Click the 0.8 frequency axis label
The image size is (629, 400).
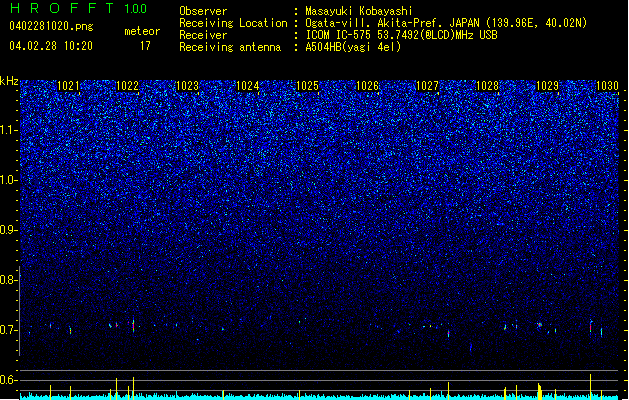click(7, 280)
